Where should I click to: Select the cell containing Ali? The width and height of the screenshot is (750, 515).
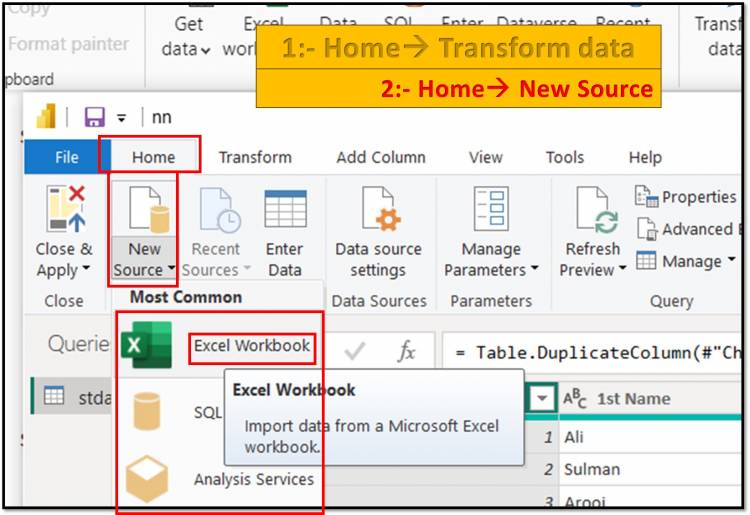(x=651, y=437)
